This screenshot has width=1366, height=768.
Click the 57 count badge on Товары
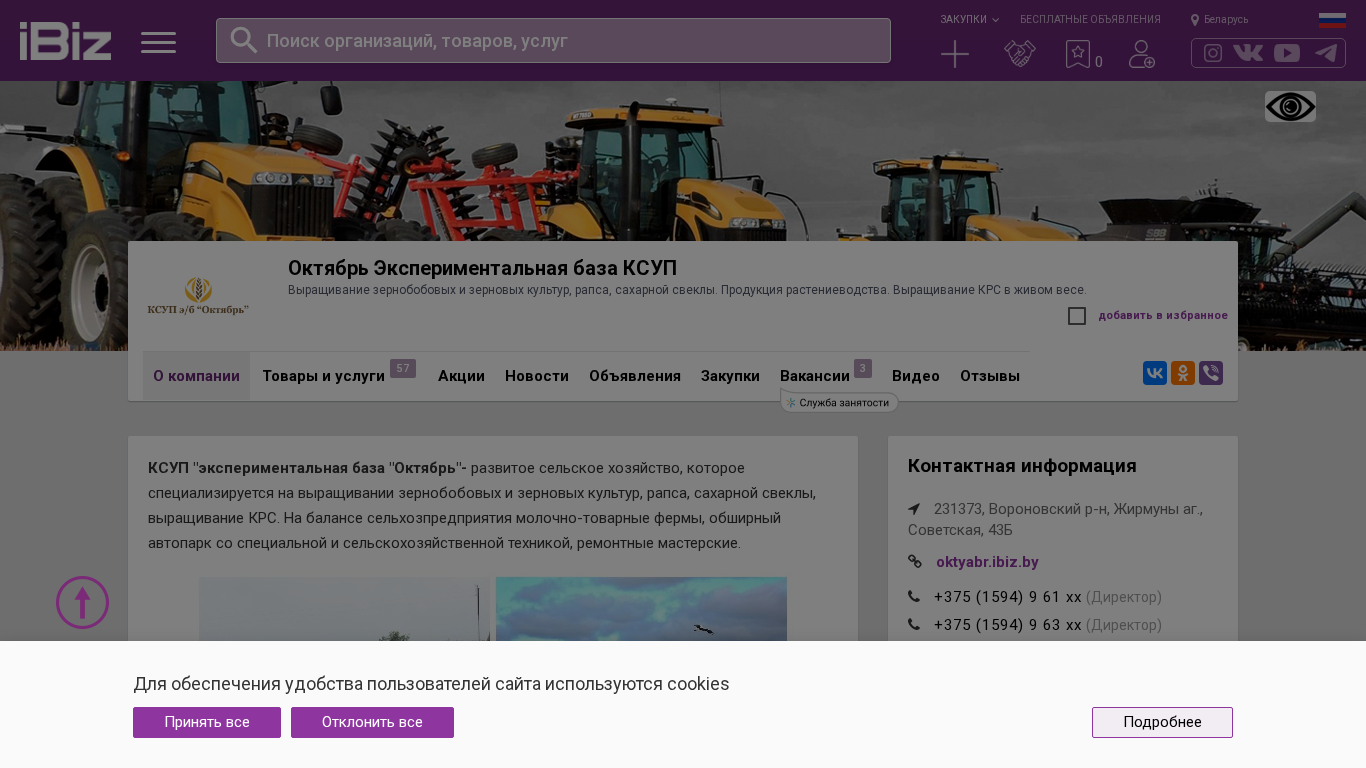(403, 368)
